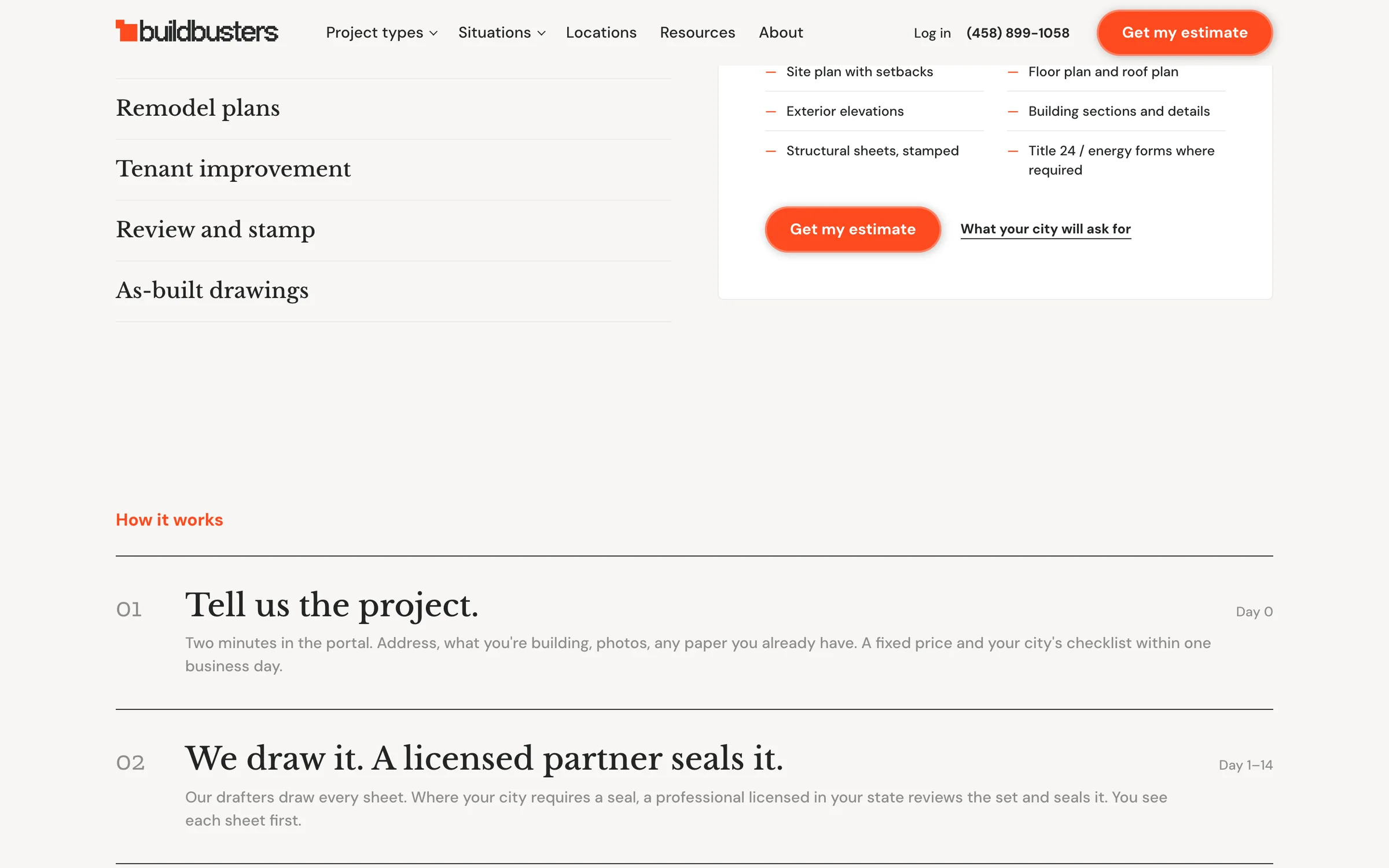Select the Tenant improvement tab

(394, 170)
